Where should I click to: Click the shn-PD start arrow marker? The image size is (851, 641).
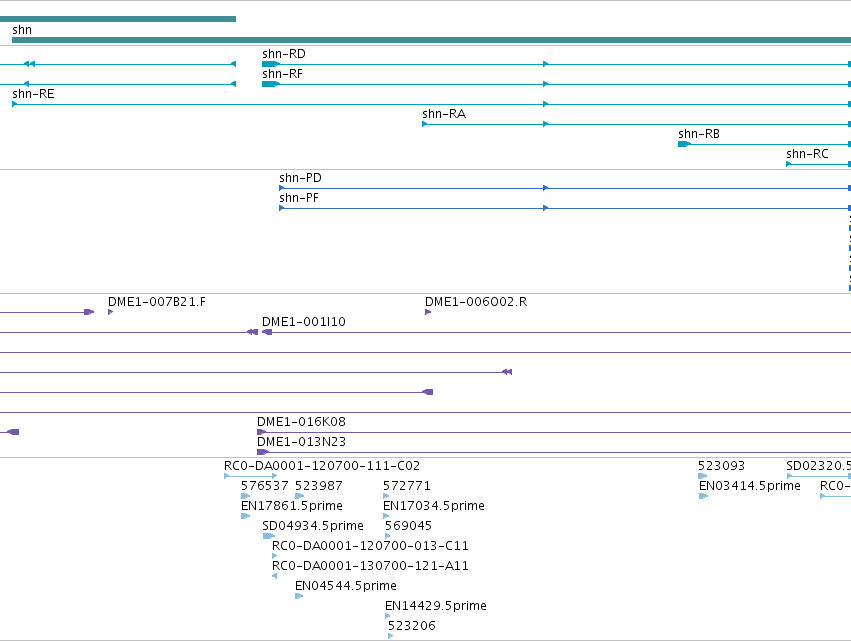pos(282,188)
